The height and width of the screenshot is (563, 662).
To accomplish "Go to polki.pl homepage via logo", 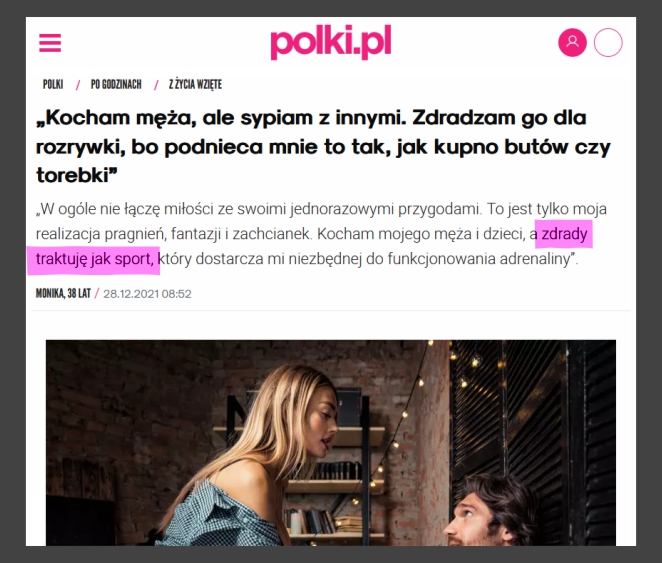I will coord(331,42).
